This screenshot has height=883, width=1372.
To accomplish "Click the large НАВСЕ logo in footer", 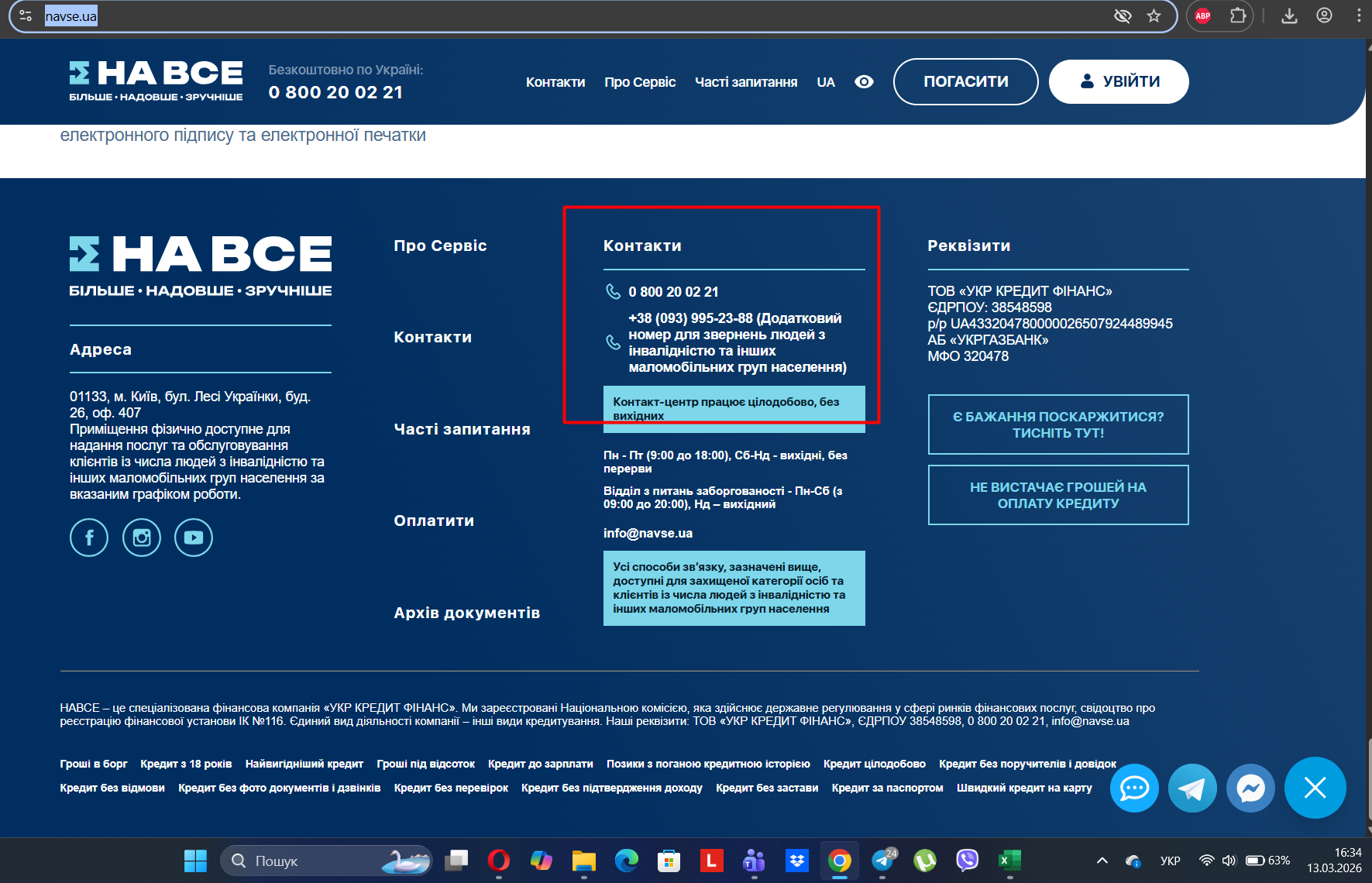I will tap(201, 266).
